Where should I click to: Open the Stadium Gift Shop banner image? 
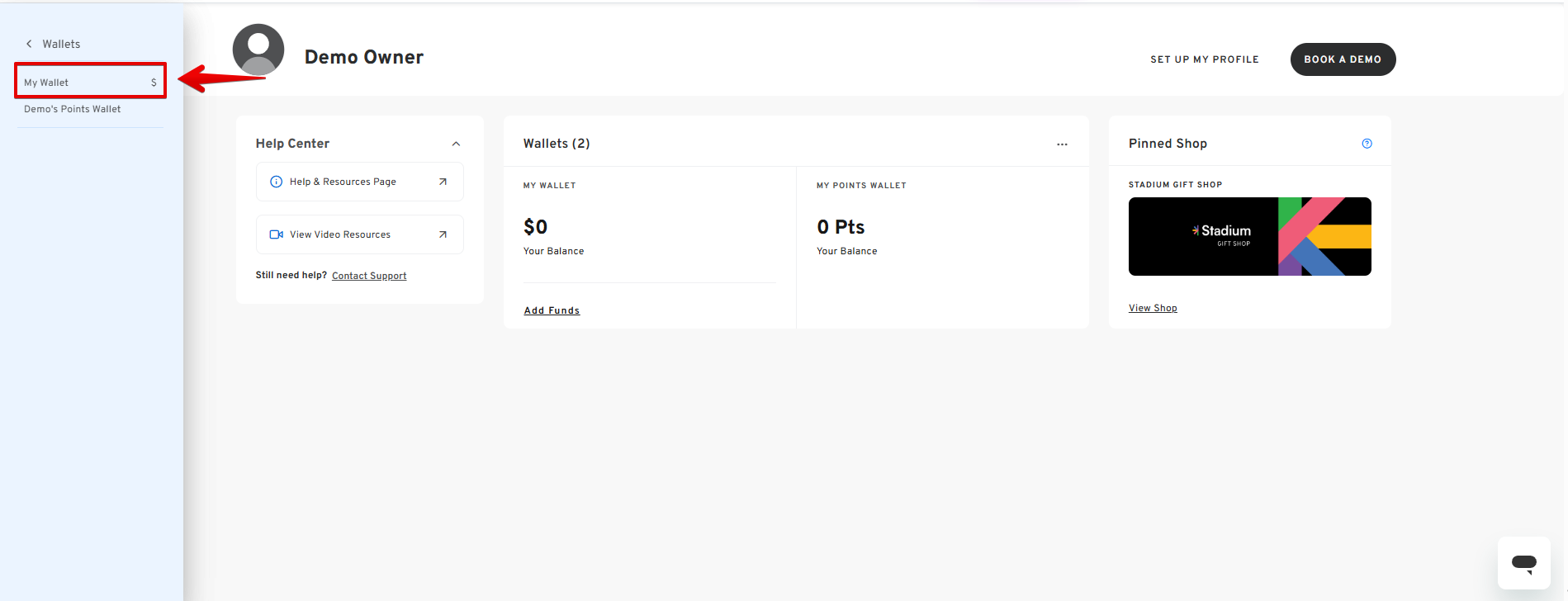tap(1249, 236)
